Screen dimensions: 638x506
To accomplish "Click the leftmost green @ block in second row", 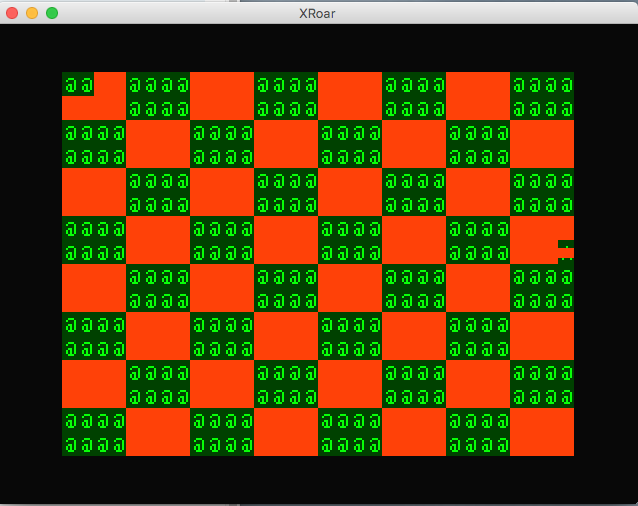I will (x=94, y=144).
